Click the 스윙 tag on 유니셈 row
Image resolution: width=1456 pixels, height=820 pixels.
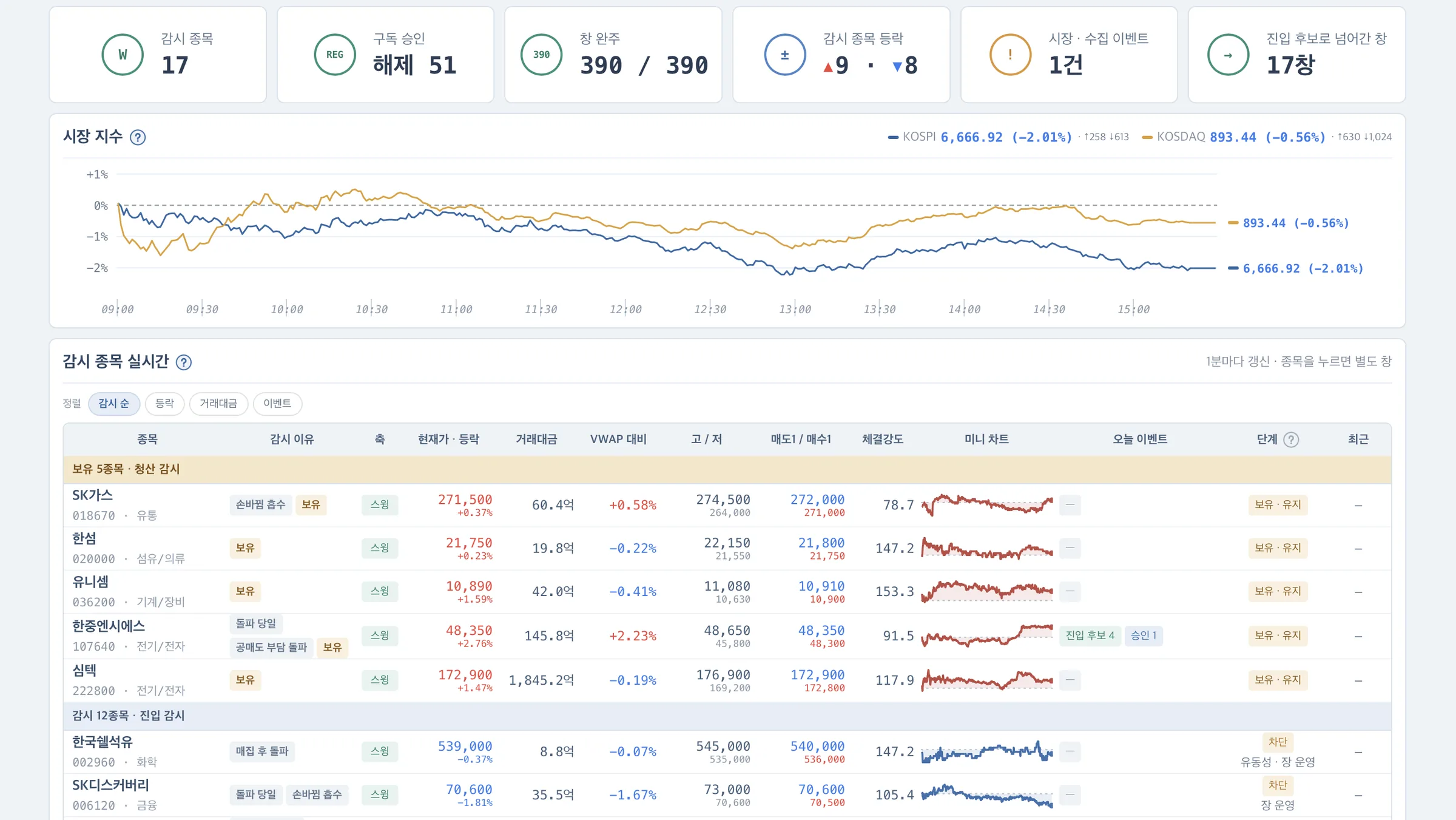pos(380,591)
